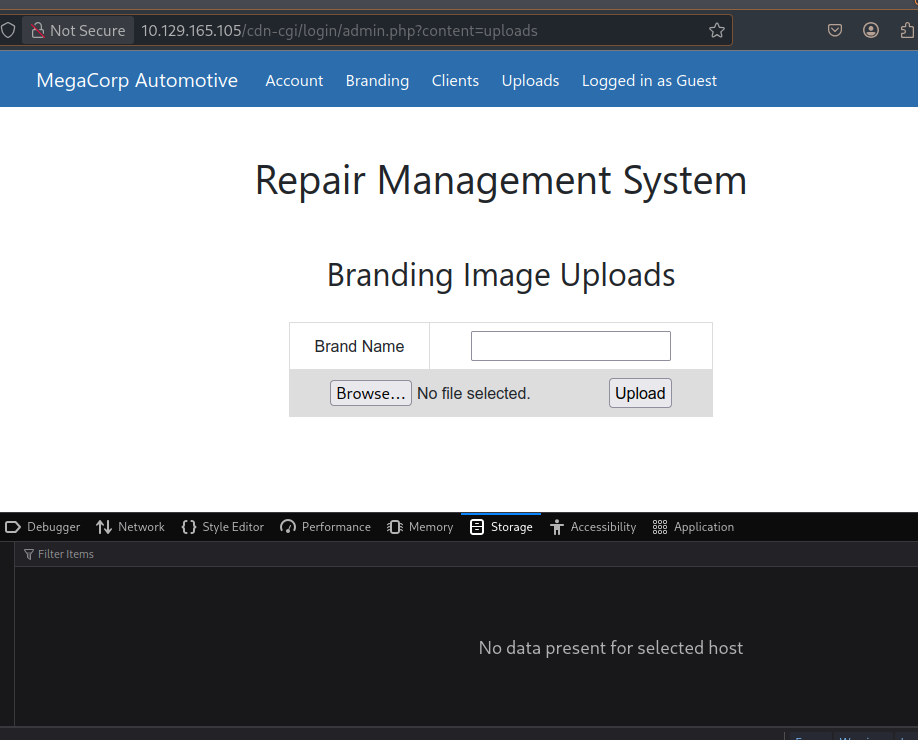Click the 'Brand Name' label
The width and height of the screenshot is (918, 740).
click(359, 346)
